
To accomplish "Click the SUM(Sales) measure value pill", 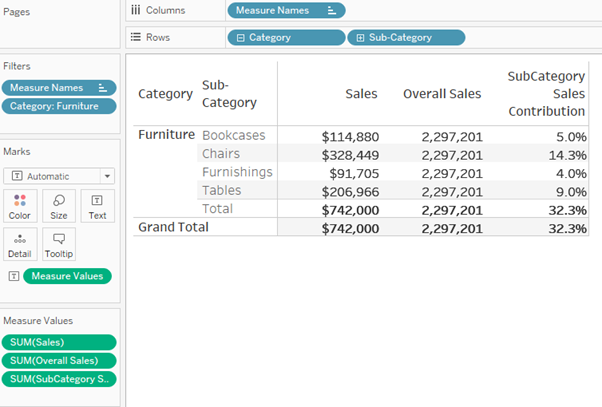I will pyautogui.click(x=59, y=342).
